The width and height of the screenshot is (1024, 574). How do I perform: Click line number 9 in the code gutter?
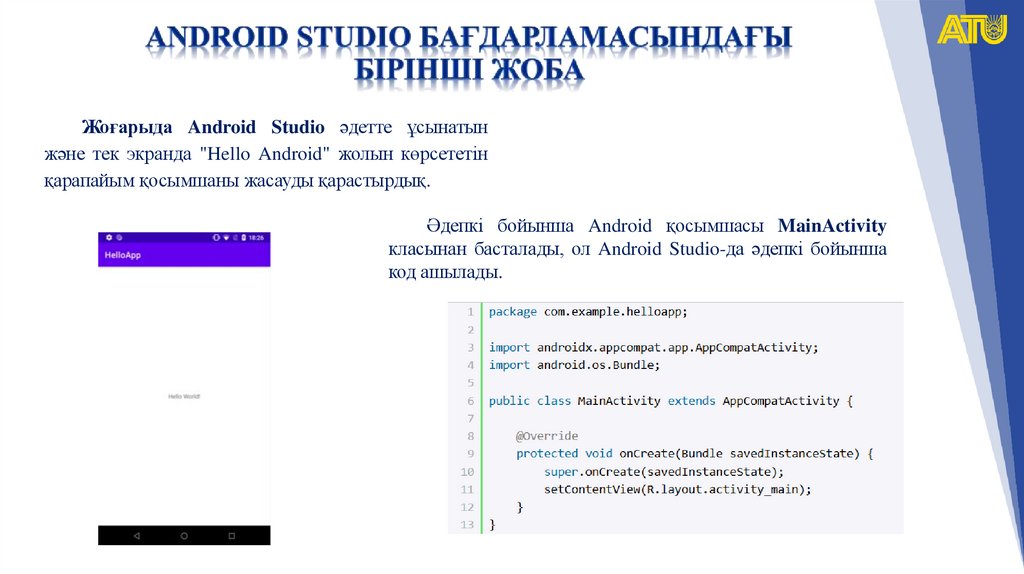click(x=470, y=454)
